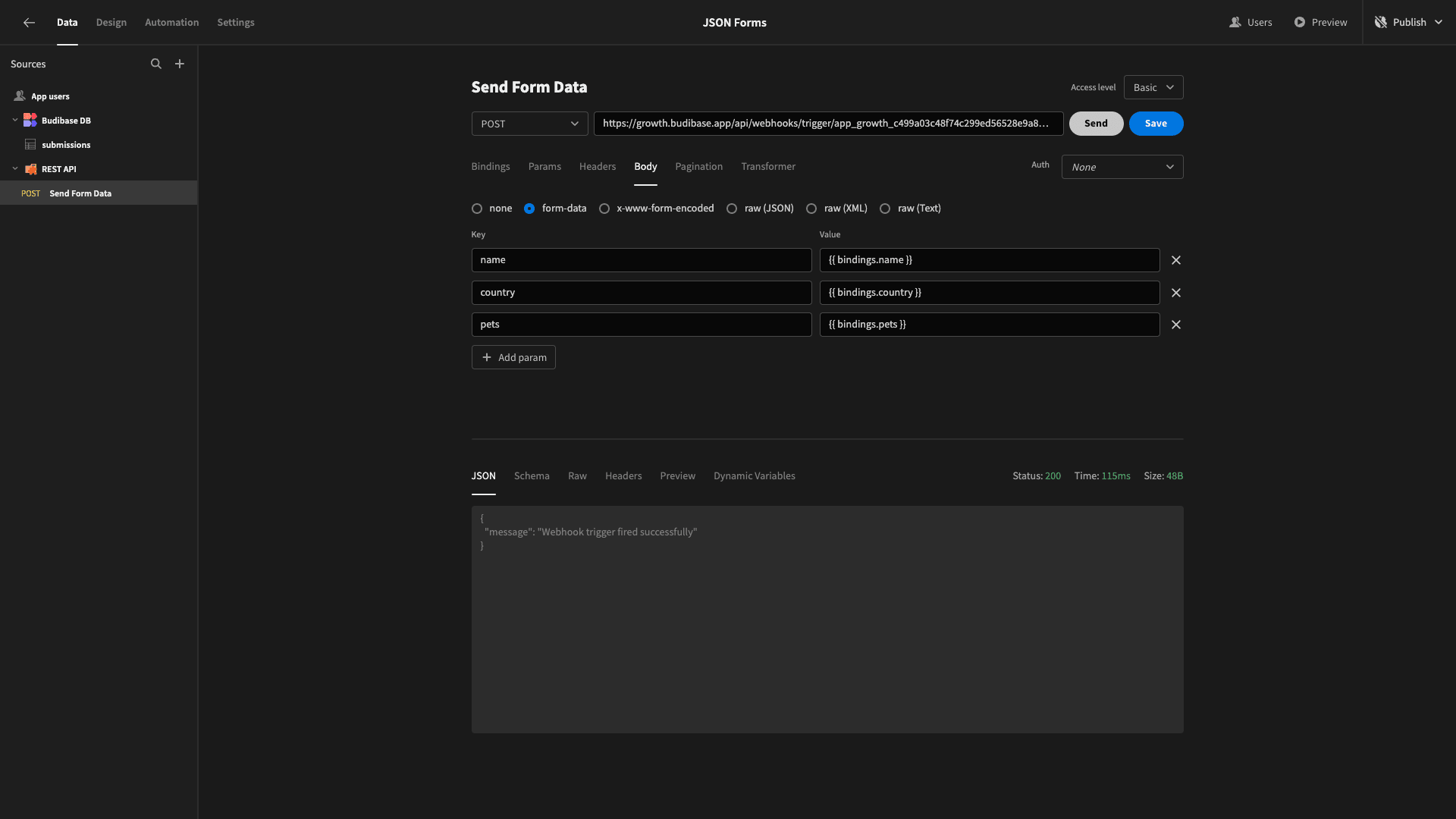
Task: Open the Auth None dropdown
Action: 1122,167
